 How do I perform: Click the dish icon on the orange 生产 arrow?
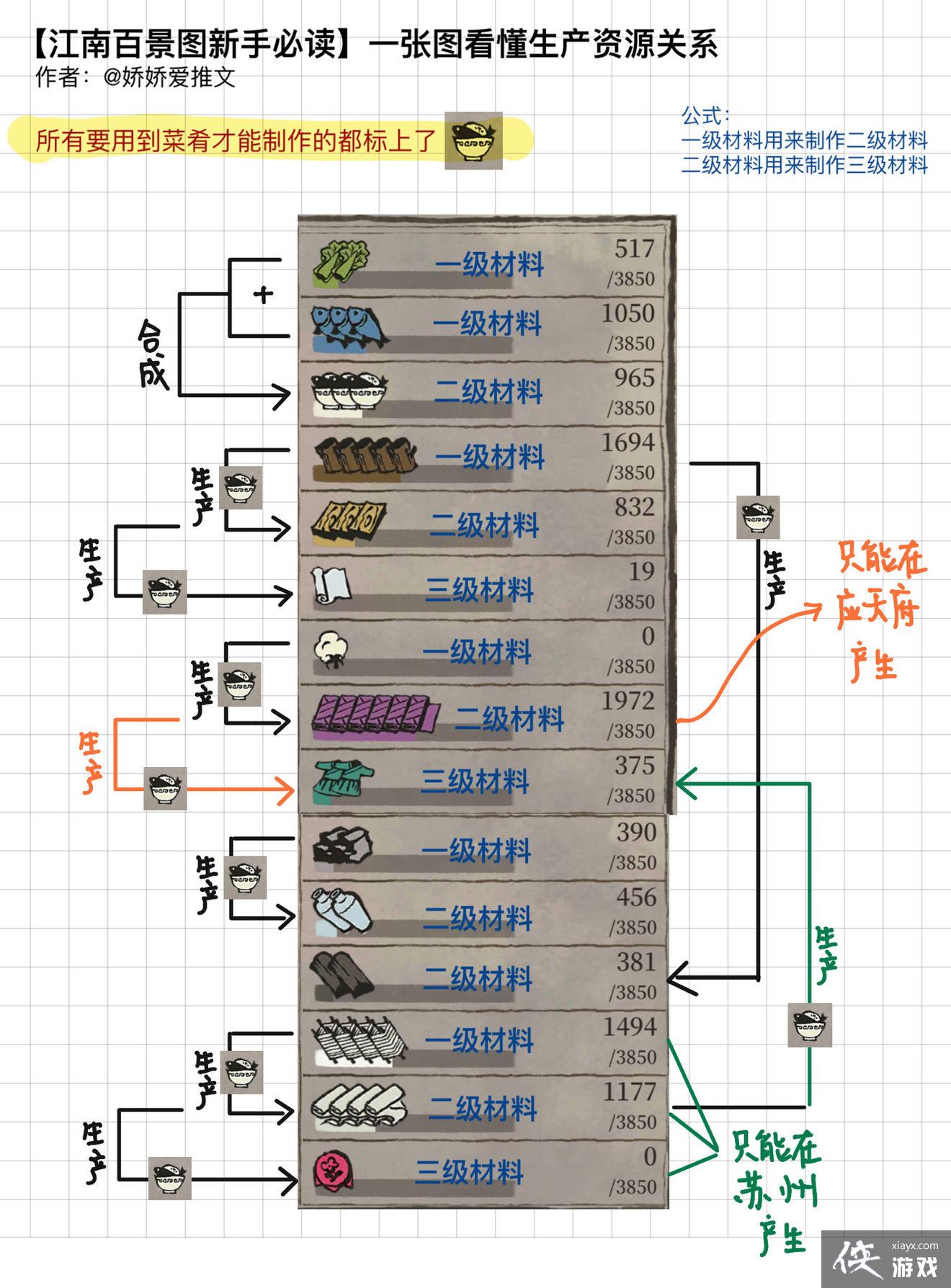click(x=165, y=788)
